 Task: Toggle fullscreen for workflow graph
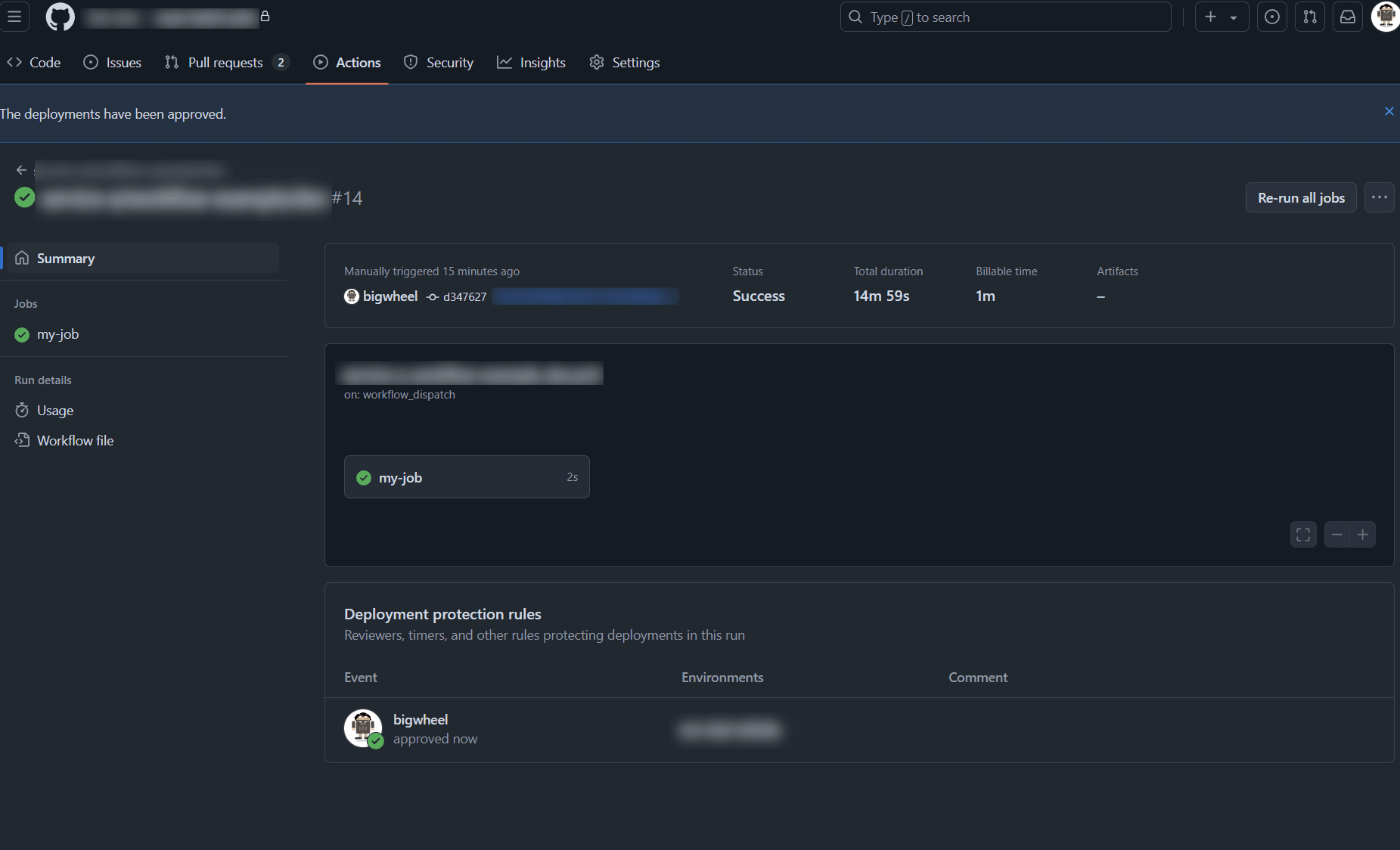pos(1303,535)
